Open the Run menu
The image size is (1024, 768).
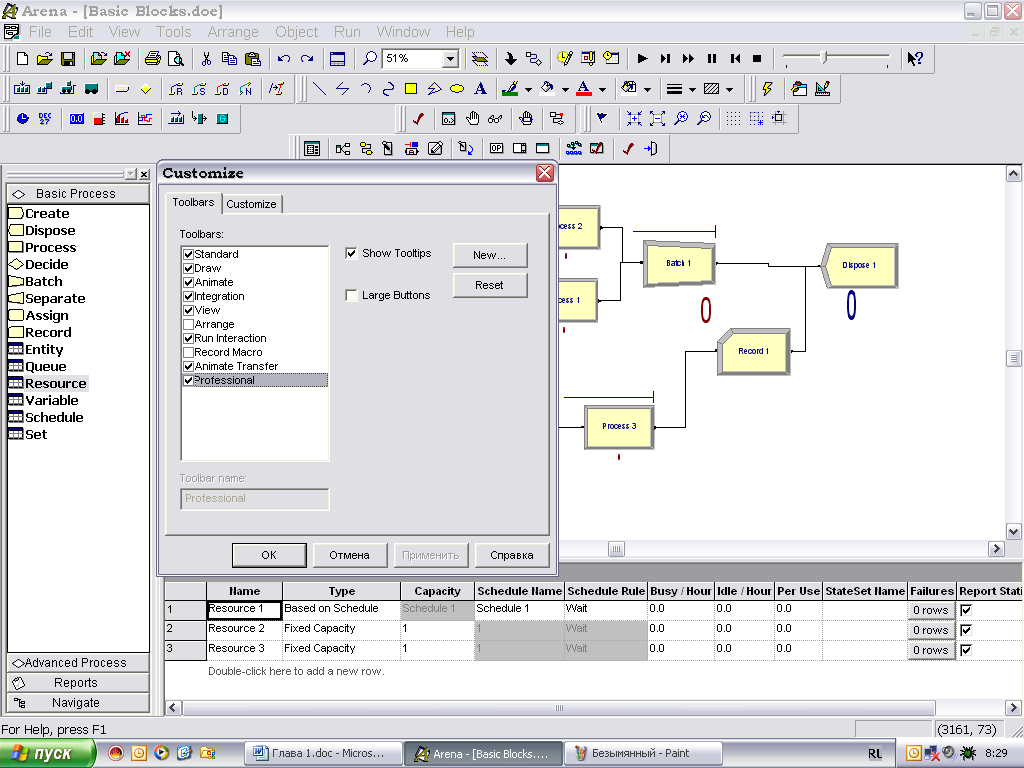[347, 32]
